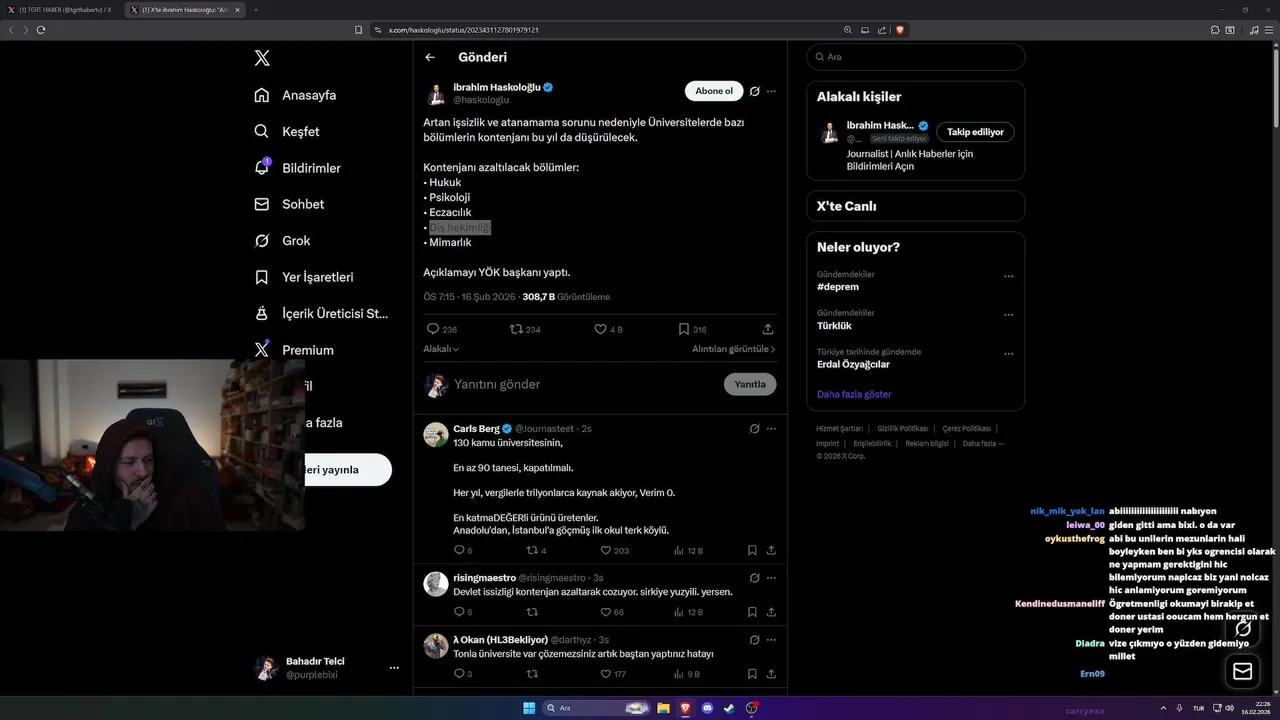Screen dimensions: 1280x720
Task: Click the Brave Shields icon in address bar
Action: (x=900, y=30)
